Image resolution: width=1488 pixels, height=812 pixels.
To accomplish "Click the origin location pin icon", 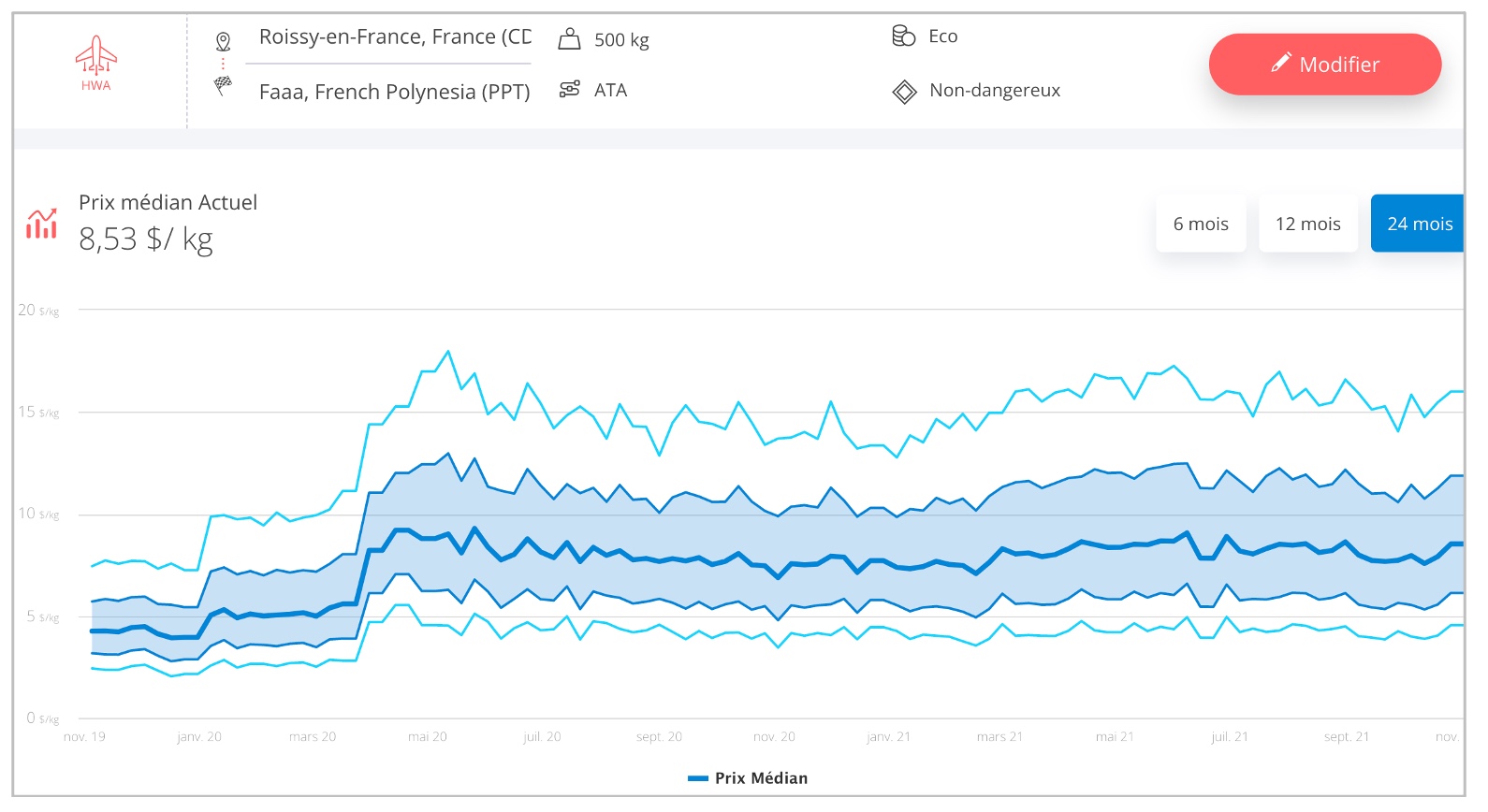I will [223, 41].
